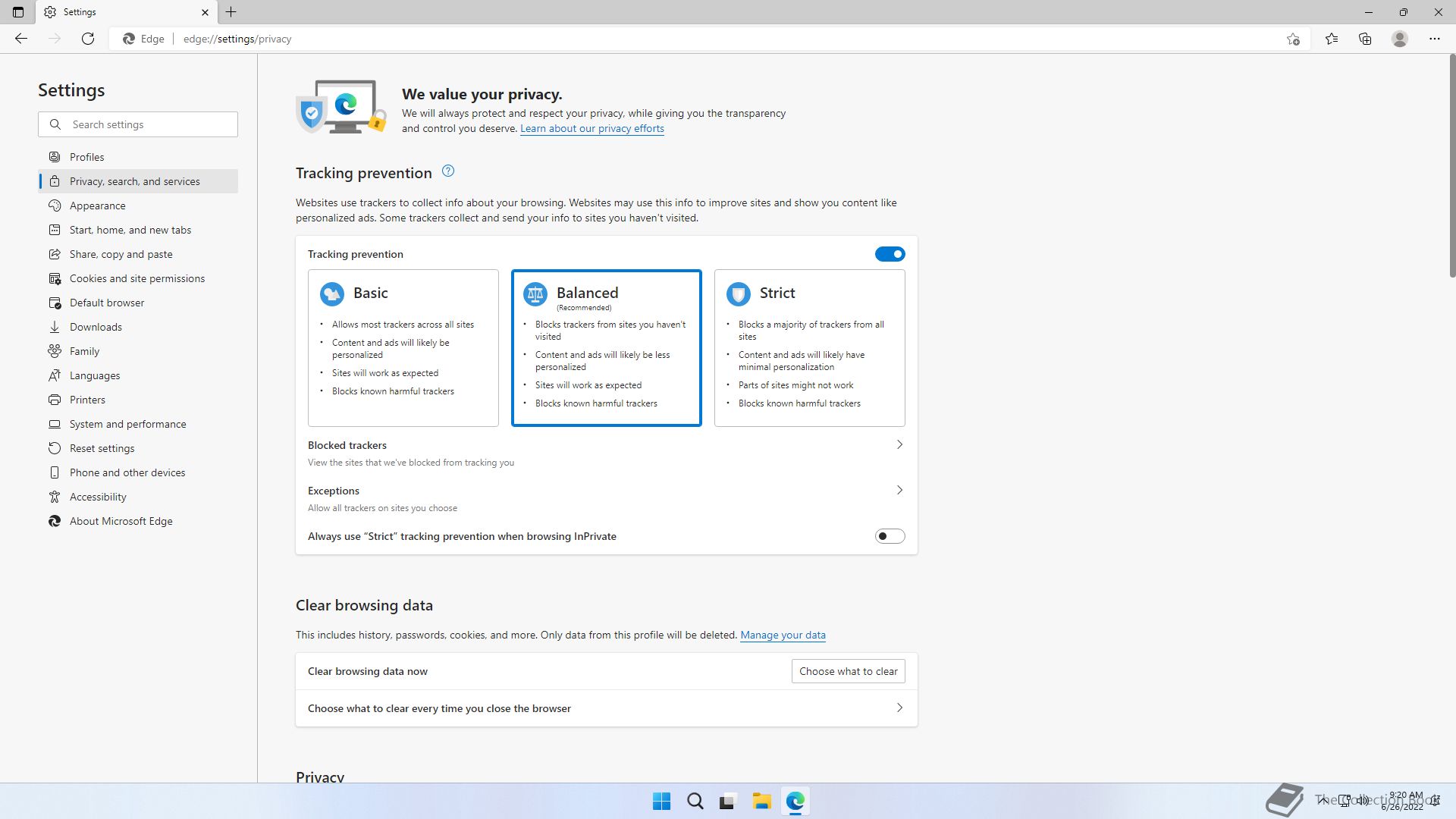Open a new tab with plus icon
The height and width of the screenshot is (819, 1456).
tap(231, 12)
